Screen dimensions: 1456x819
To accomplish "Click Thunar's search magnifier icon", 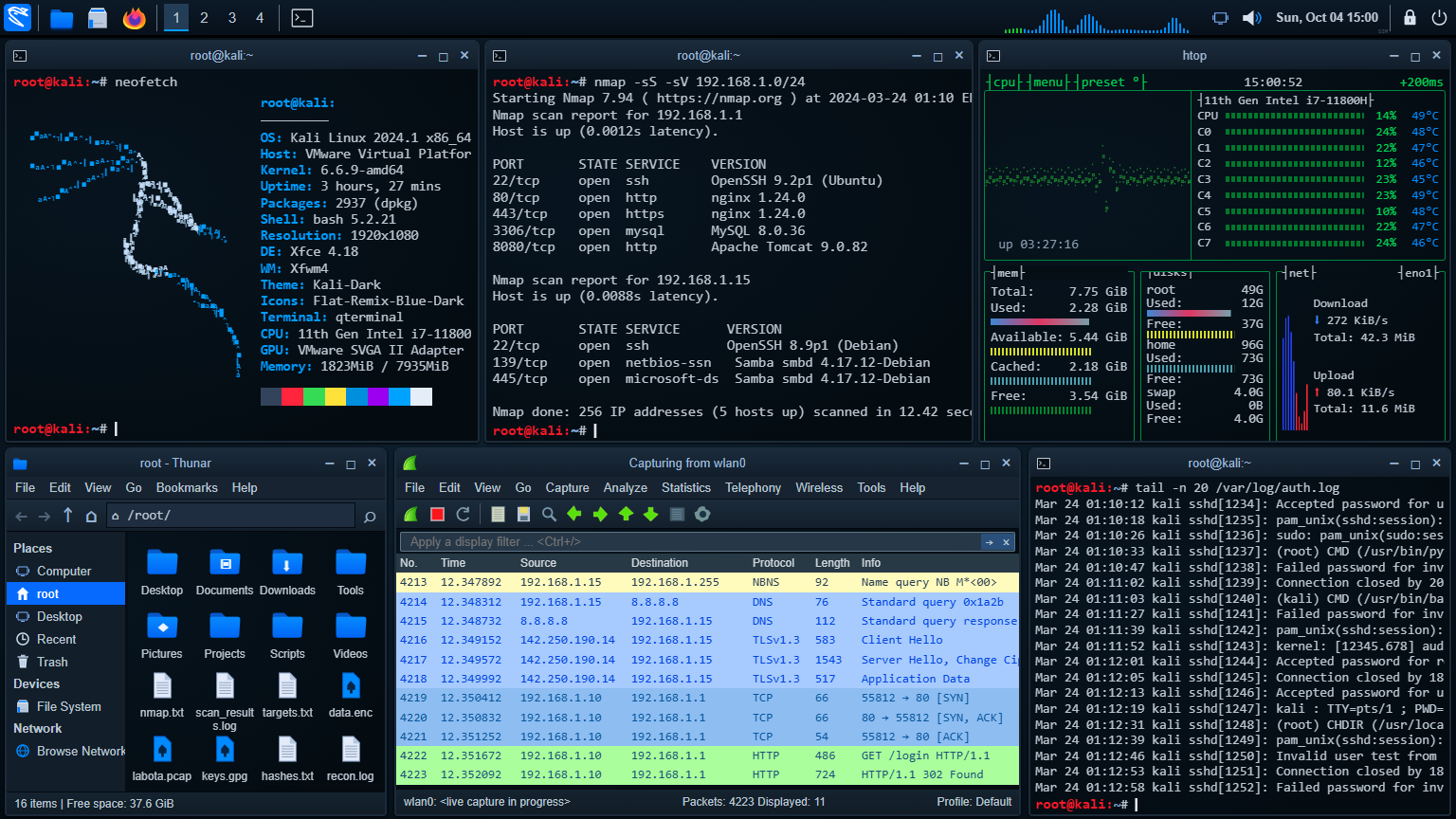I will coord(370,516).
